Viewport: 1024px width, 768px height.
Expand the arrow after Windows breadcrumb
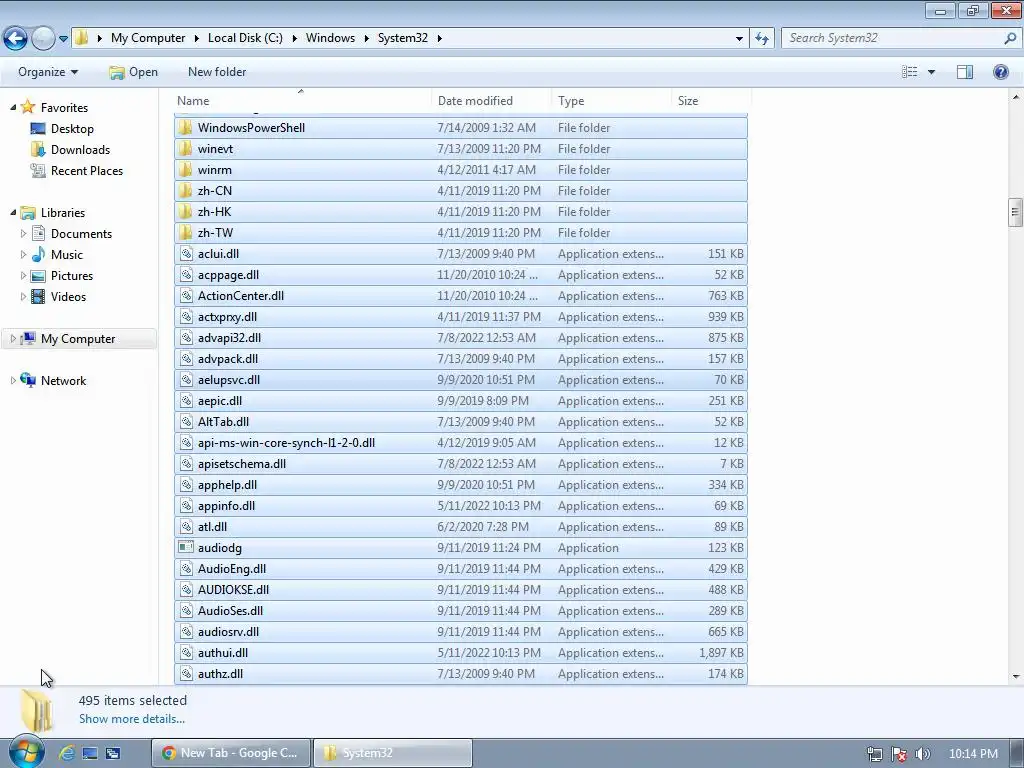point(366,38)
